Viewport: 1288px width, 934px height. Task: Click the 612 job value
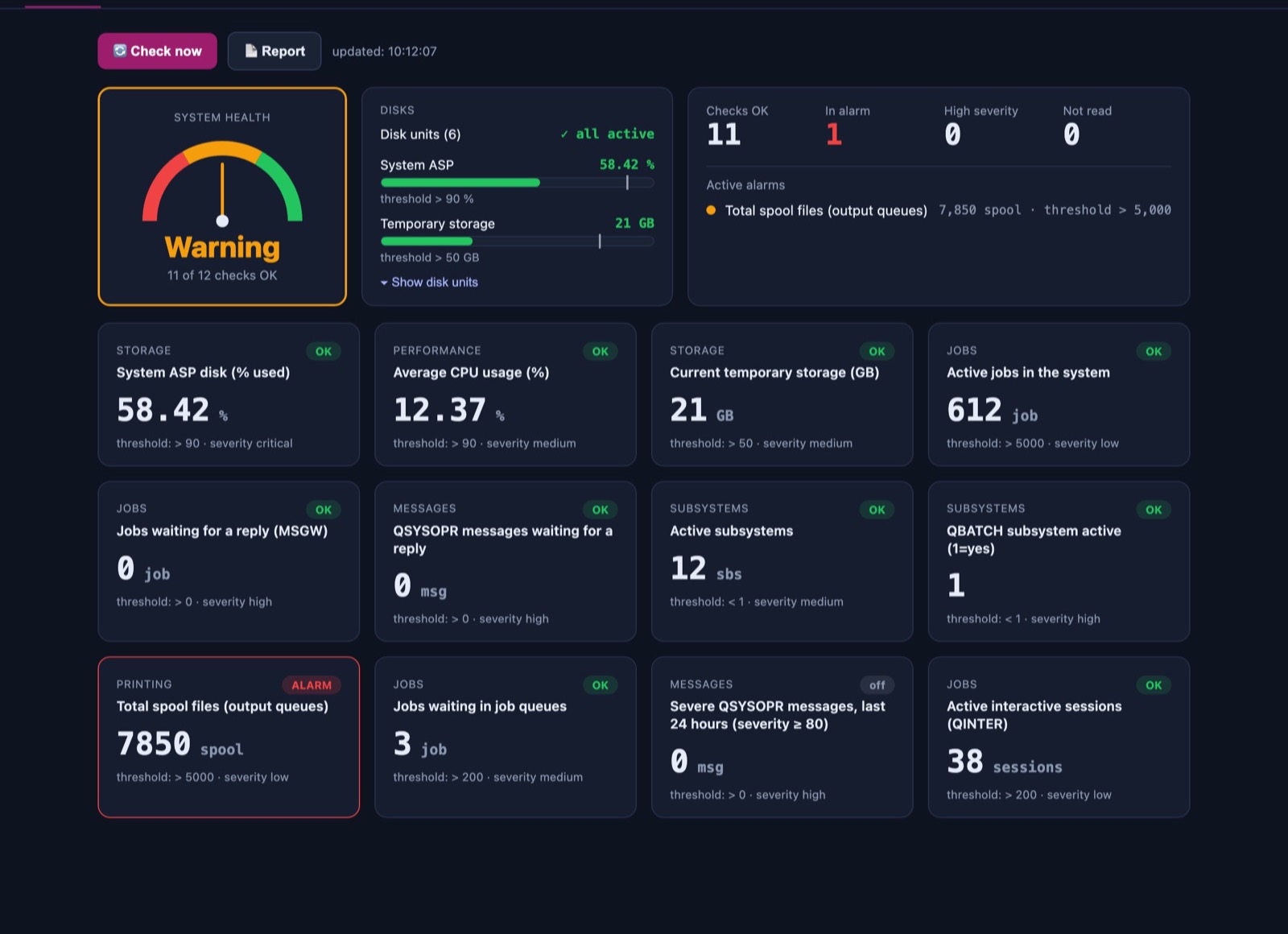coord(992,411)
